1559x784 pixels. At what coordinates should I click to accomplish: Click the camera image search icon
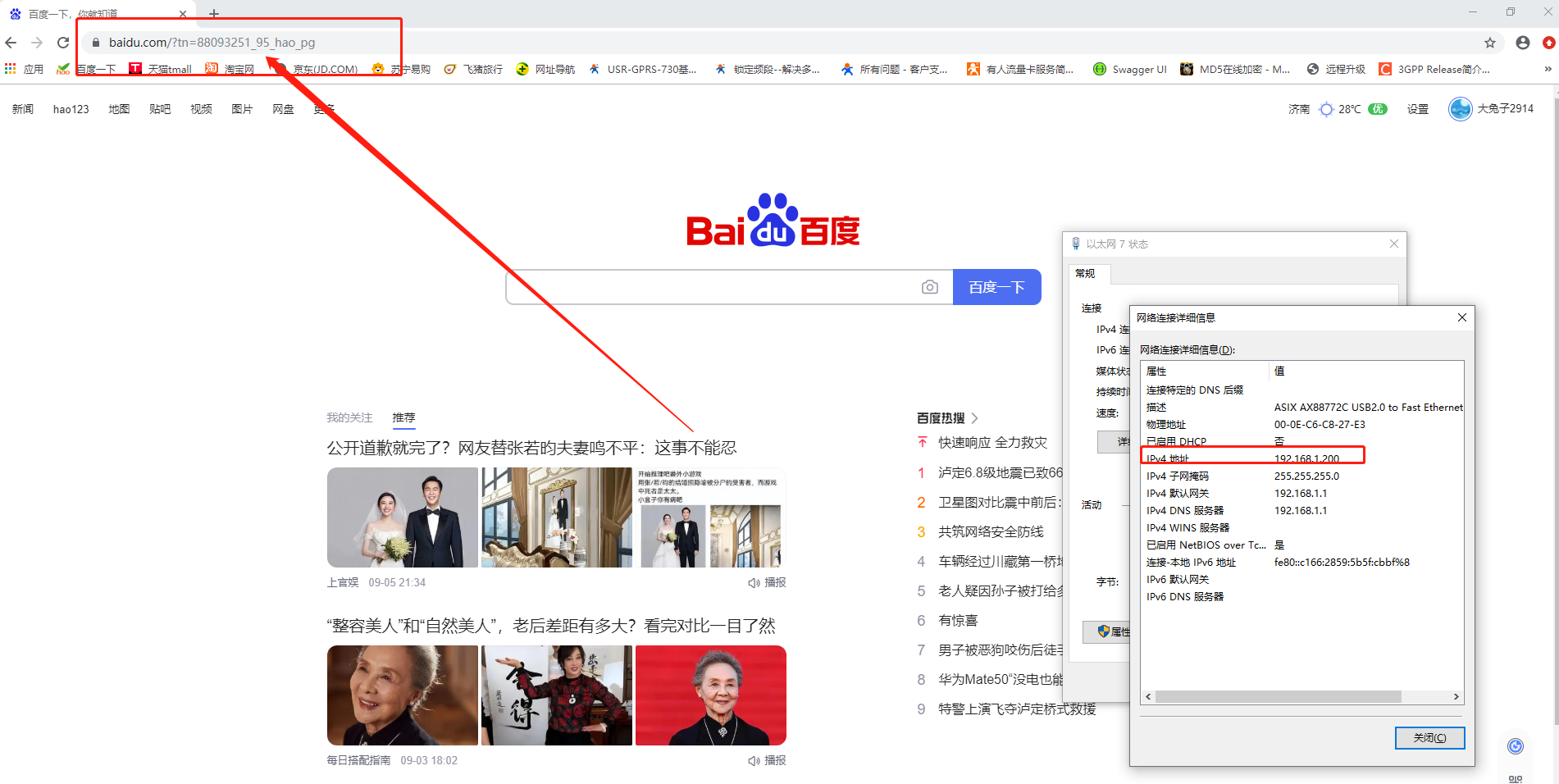click(x=929, y=287)
